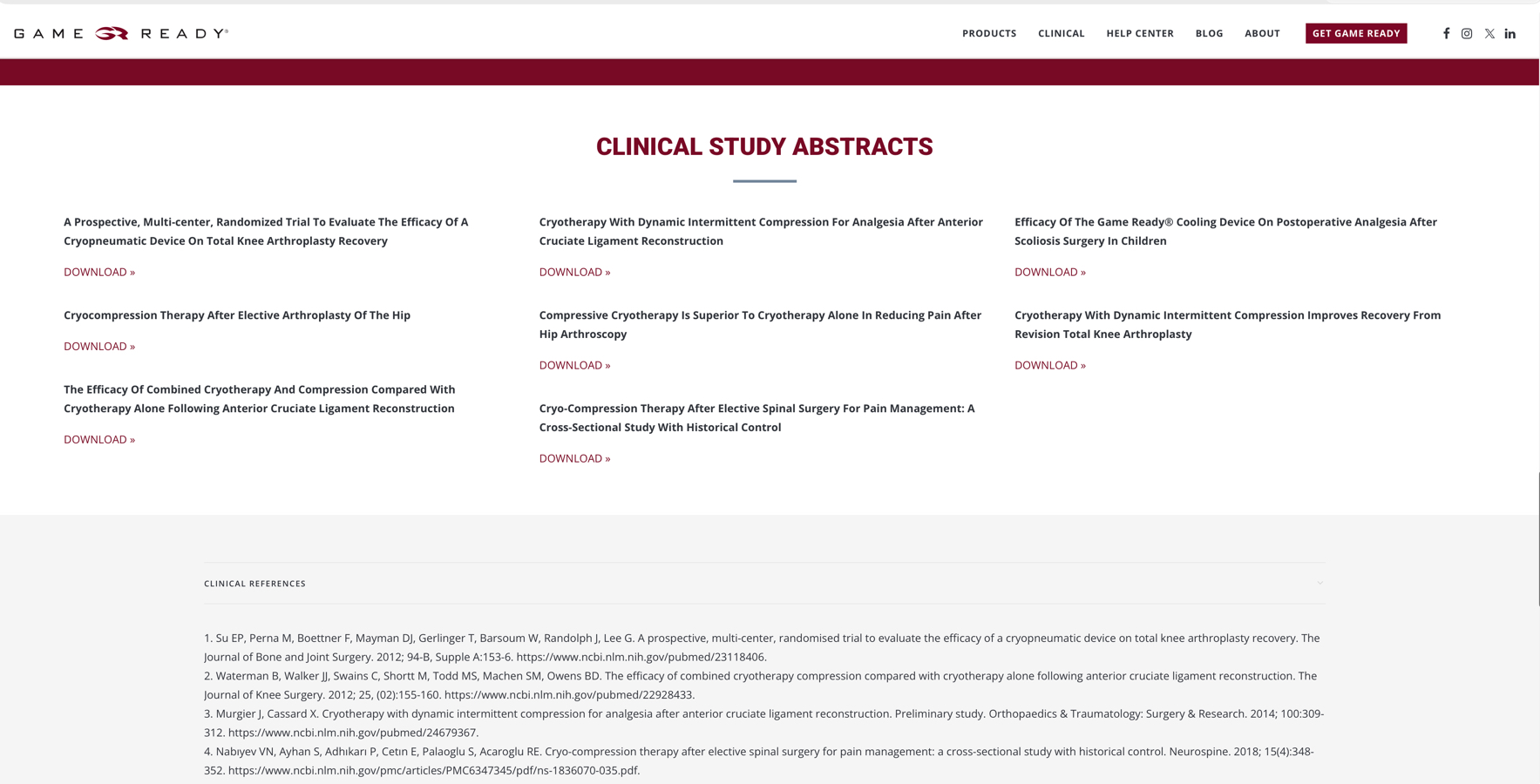Open the LinkedIn social icon
Screen dimensions: 1540x784
[1510, 33]
